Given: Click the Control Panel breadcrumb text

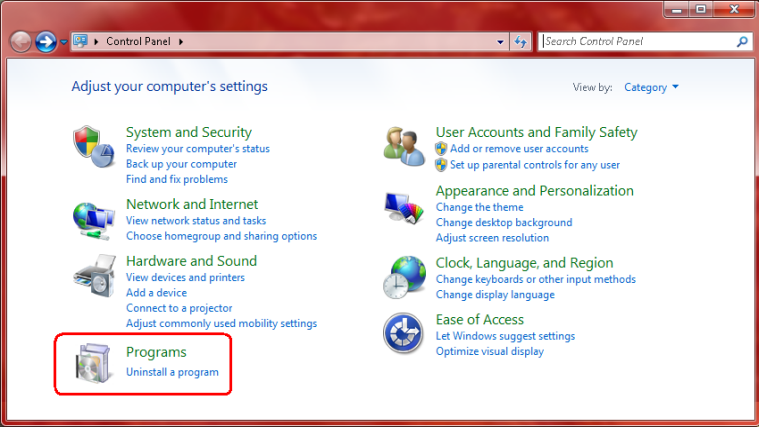Looking at the screenshot, I should point(138,42).
